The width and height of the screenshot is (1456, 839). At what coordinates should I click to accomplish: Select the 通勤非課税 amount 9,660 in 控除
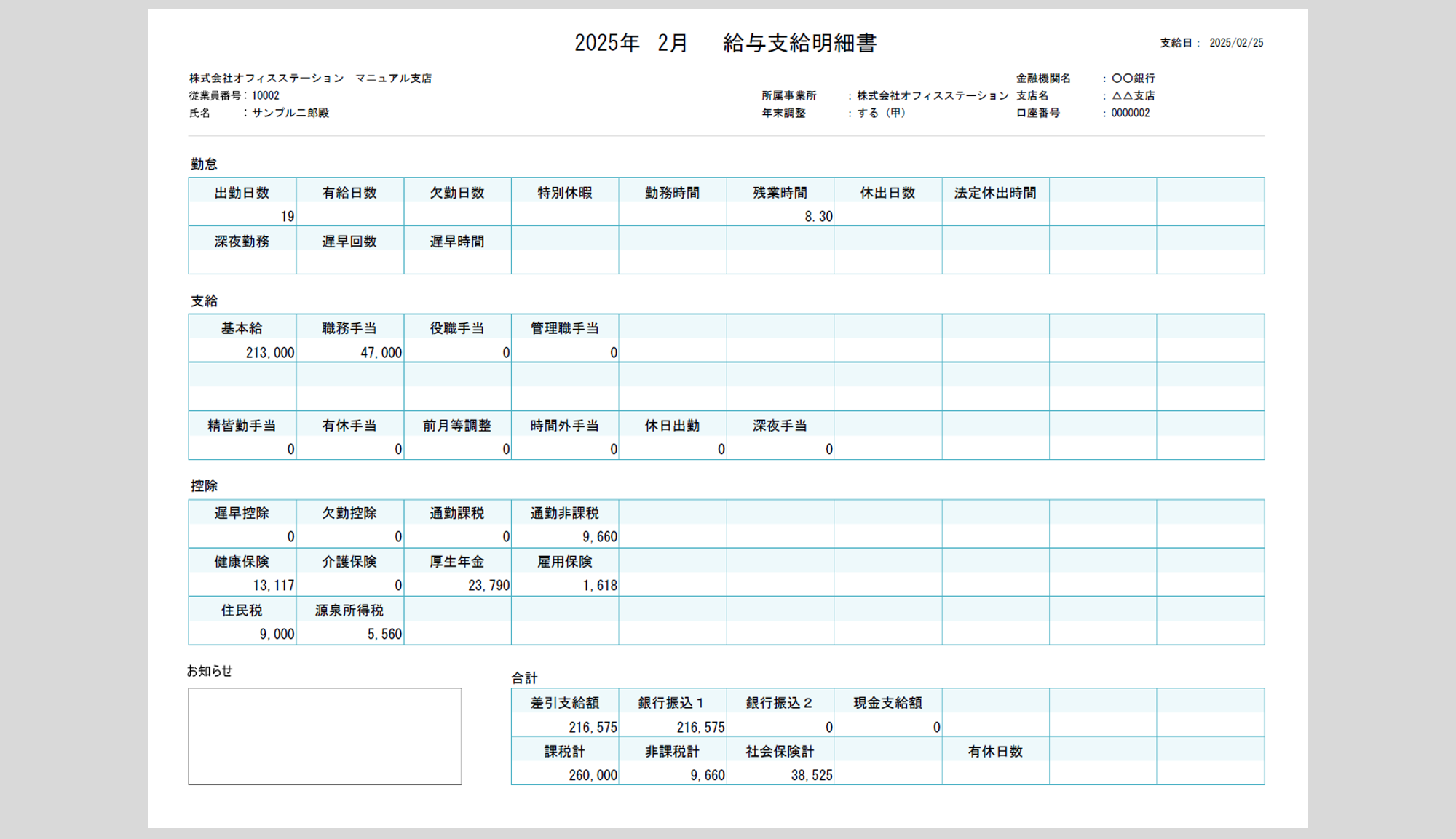(x=599, y=537)
